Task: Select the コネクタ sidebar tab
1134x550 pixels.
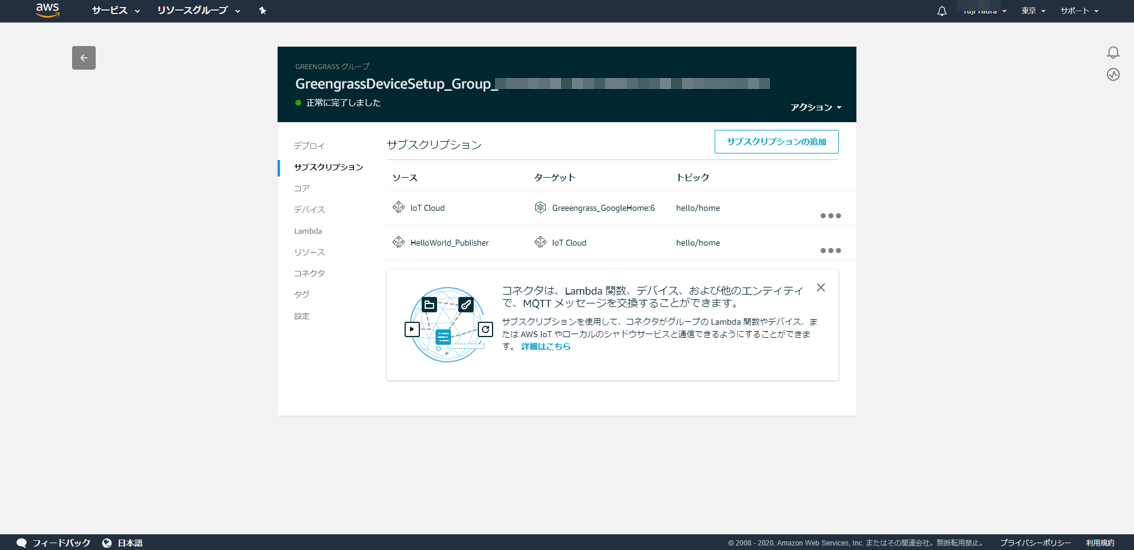Action: click(x=309, y=274)
